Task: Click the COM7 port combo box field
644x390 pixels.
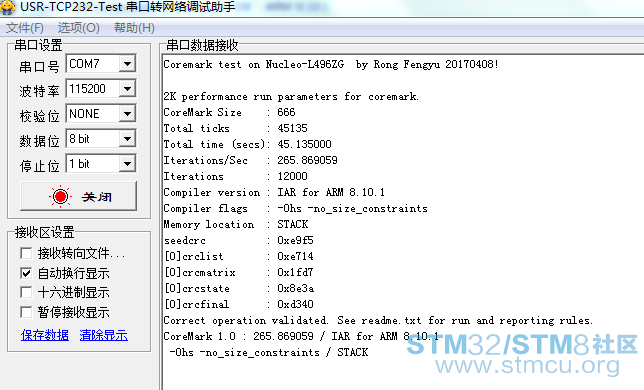Action: point(101,64)
